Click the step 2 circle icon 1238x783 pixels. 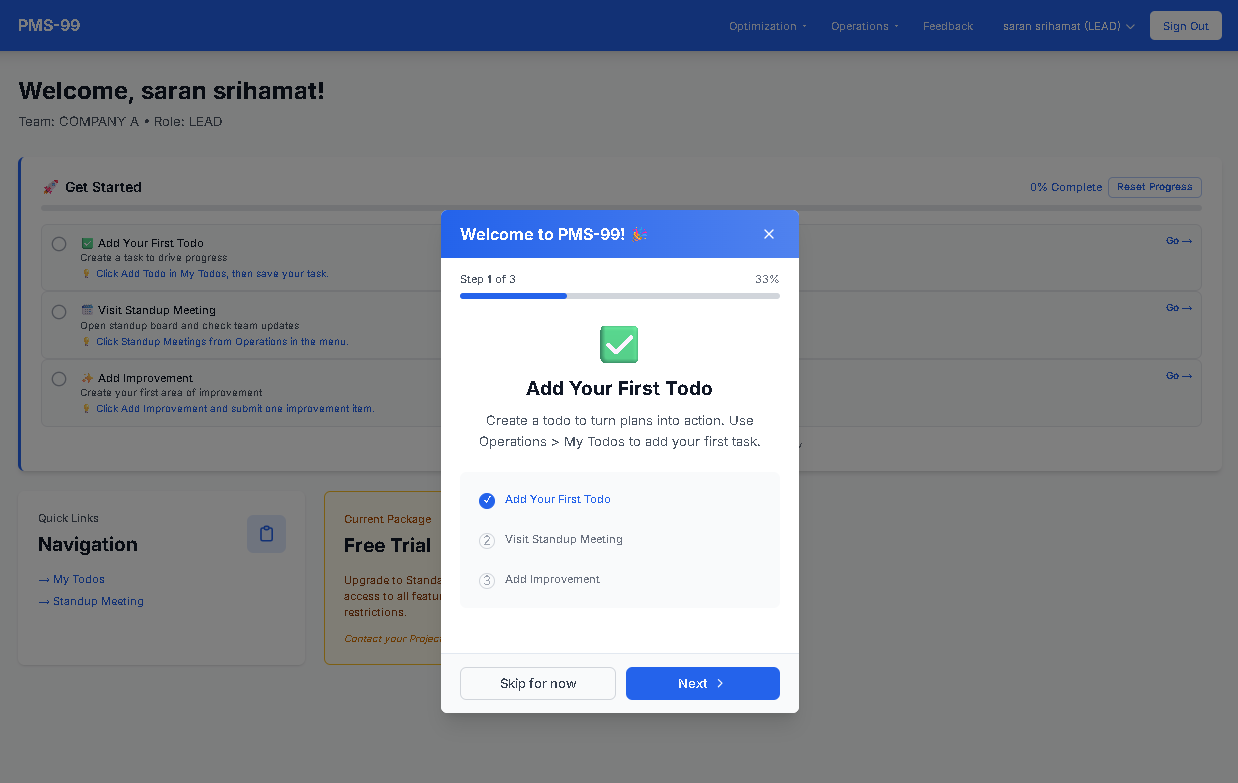coord(487,540)
